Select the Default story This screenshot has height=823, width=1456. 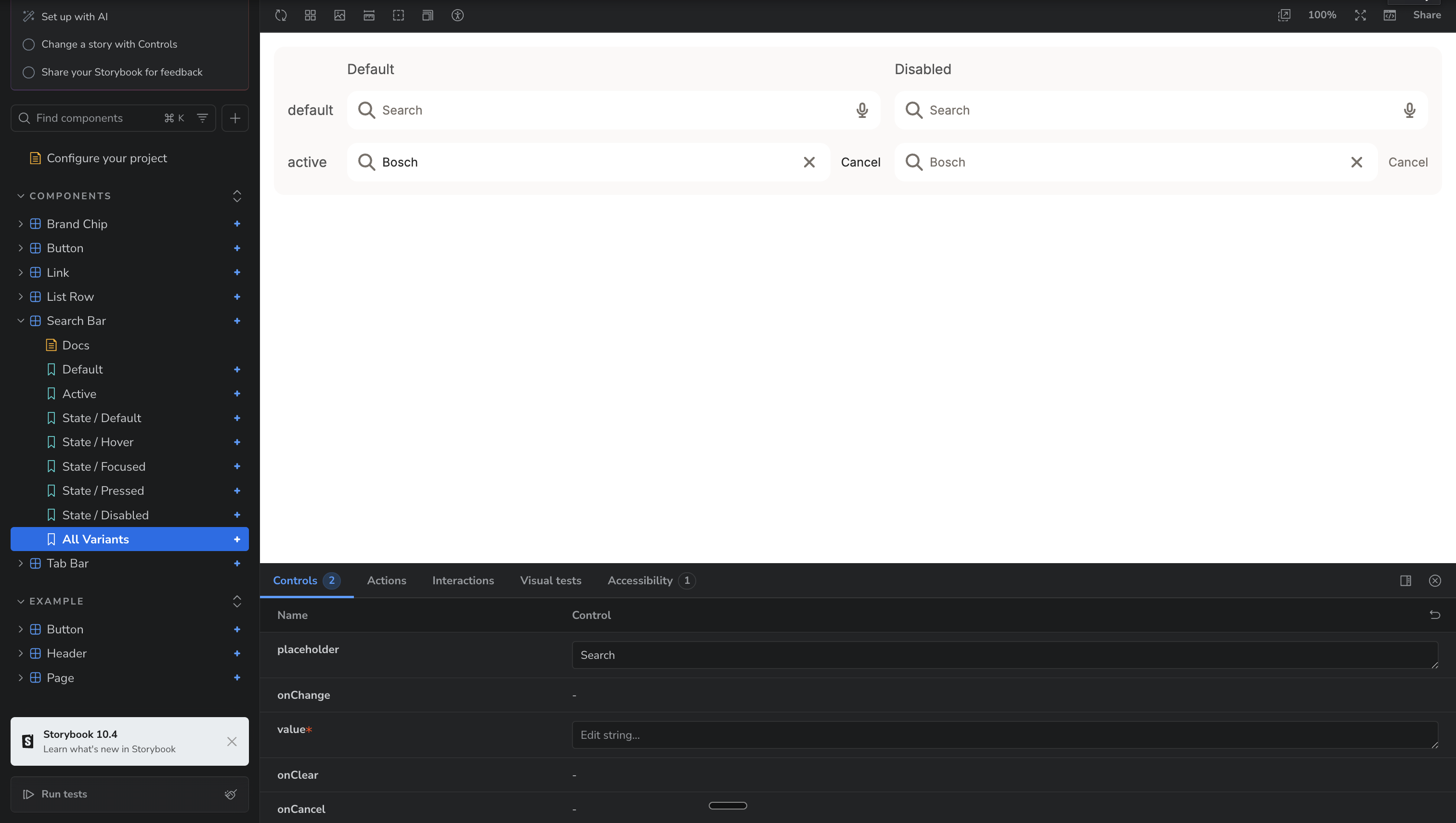82,370
